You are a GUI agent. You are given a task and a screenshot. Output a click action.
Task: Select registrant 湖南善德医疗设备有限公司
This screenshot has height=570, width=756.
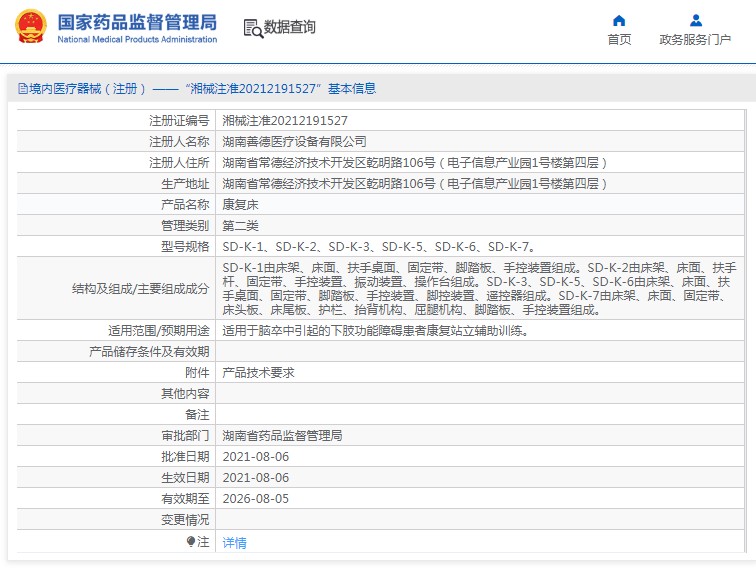coord(294,142)
